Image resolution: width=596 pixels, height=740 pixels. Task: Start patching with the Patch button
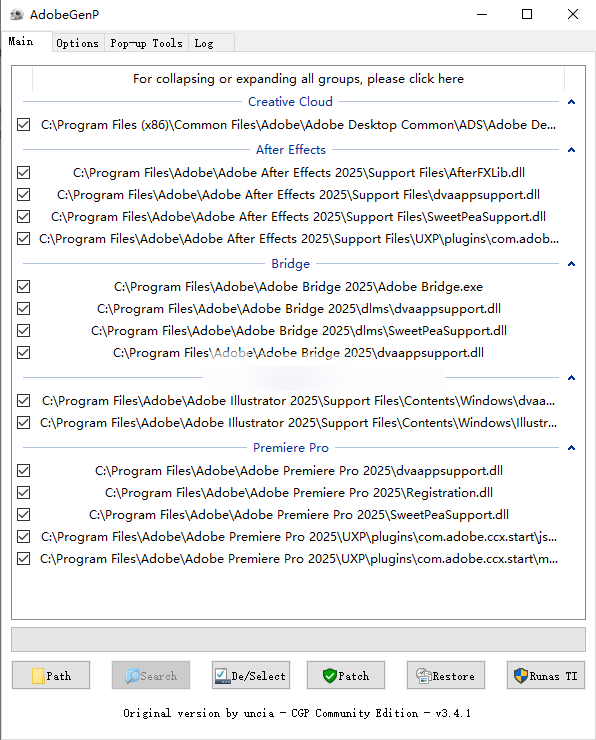coord(346,675)
